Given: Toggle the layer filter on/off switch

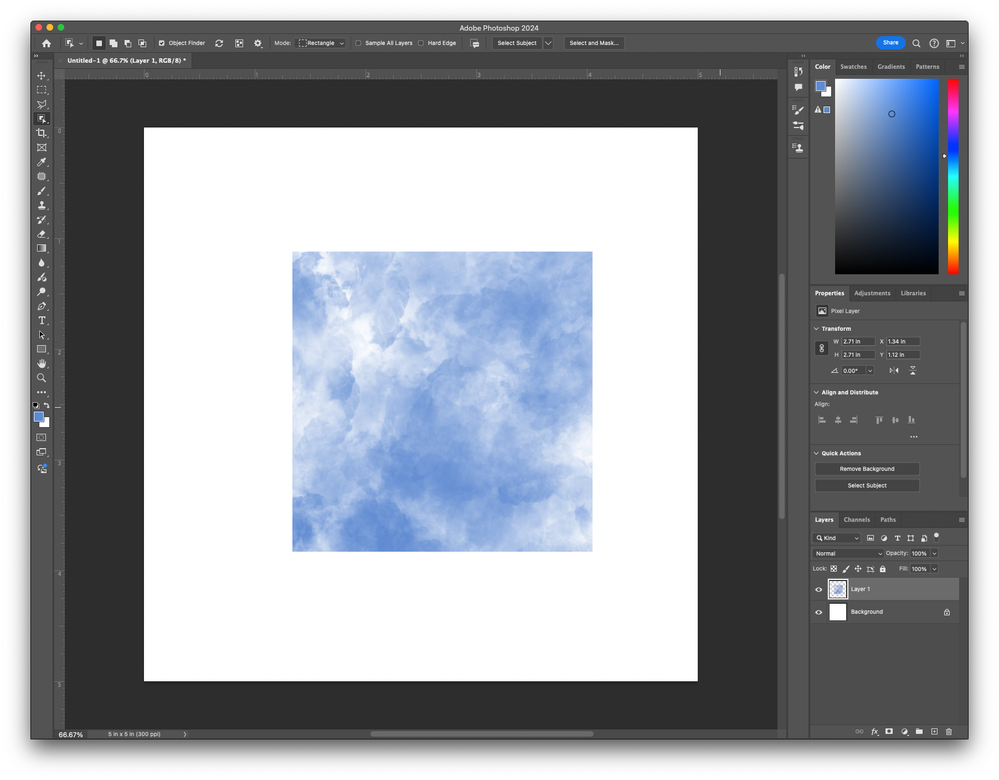Looking at the screenshot, I should (x=937, y=537).
